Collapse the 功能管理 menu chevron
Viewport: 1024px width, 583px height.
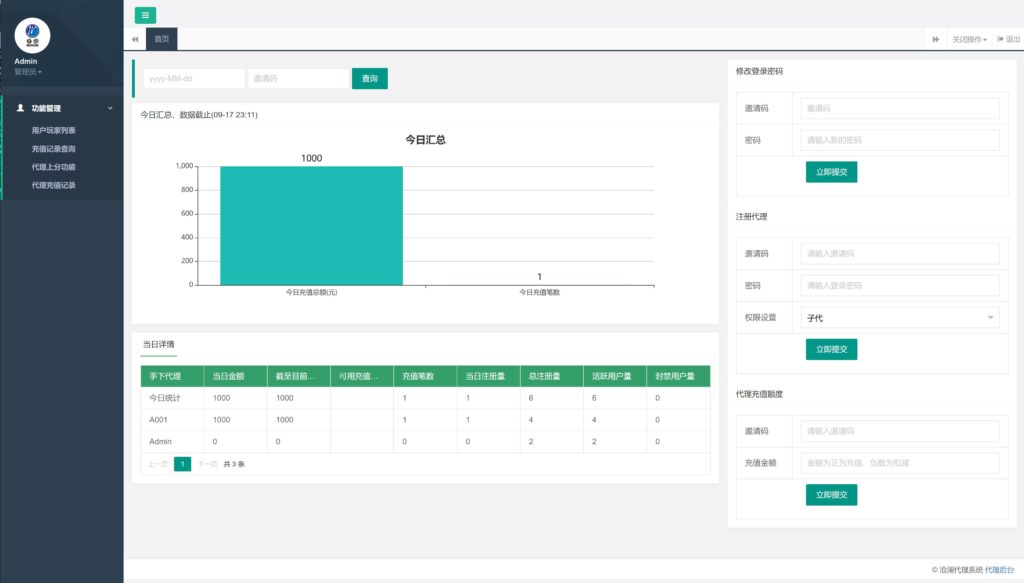click(x=110, y=108)
